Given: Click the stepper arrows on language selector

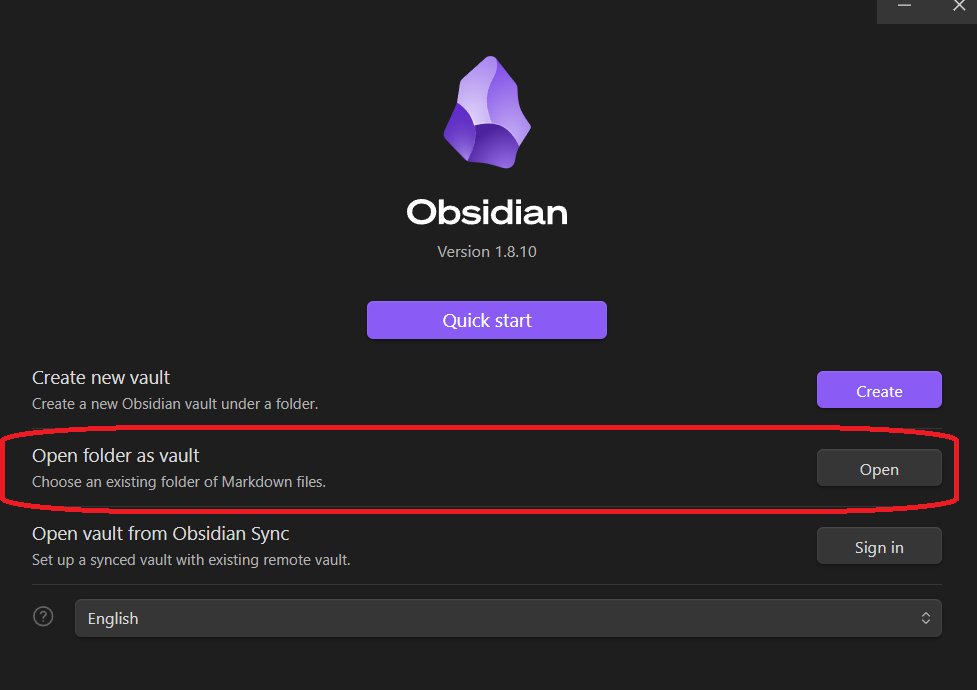Looking at the screenshot, I should coord(926,617).
